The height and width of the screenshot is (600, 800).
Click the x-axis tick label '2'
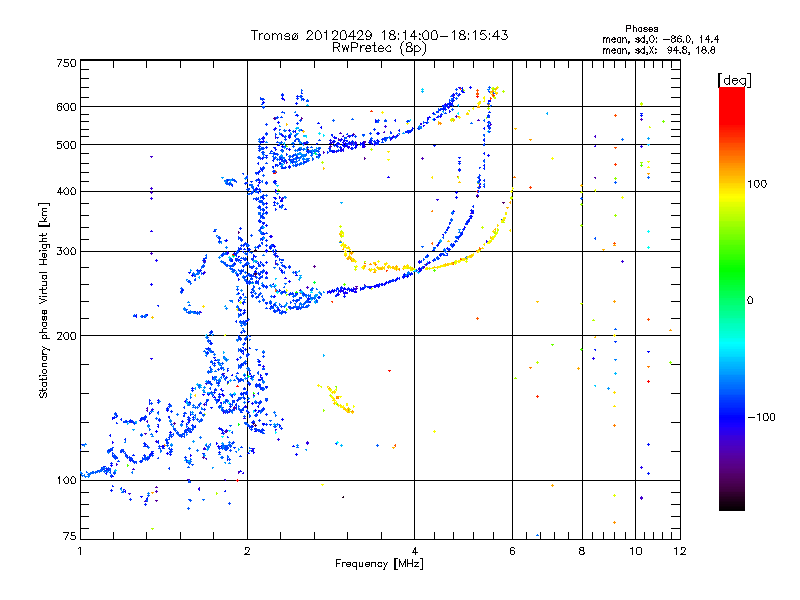247,551
